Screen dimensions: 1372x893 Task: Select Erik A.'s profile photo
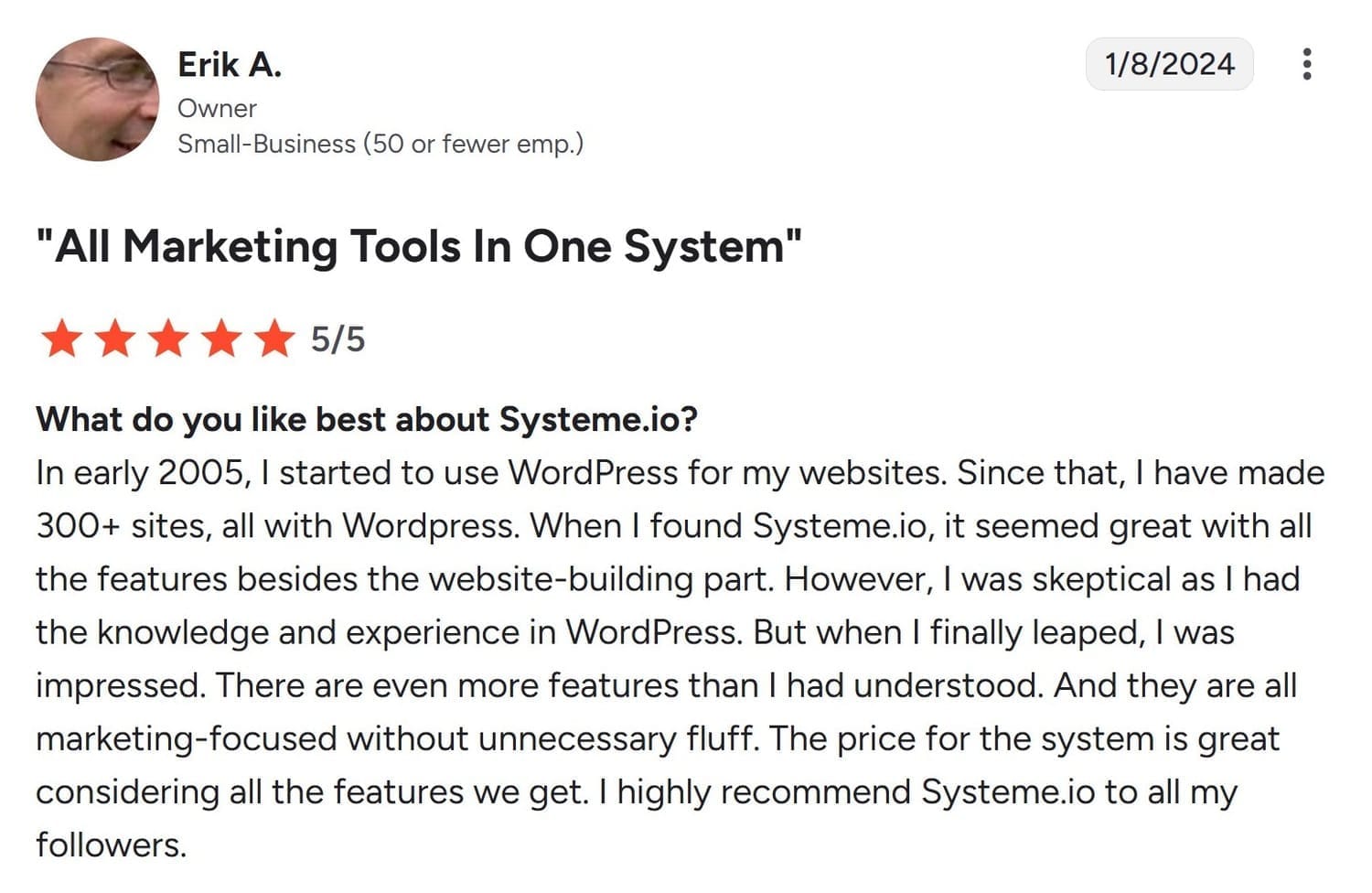click(96, 98)
